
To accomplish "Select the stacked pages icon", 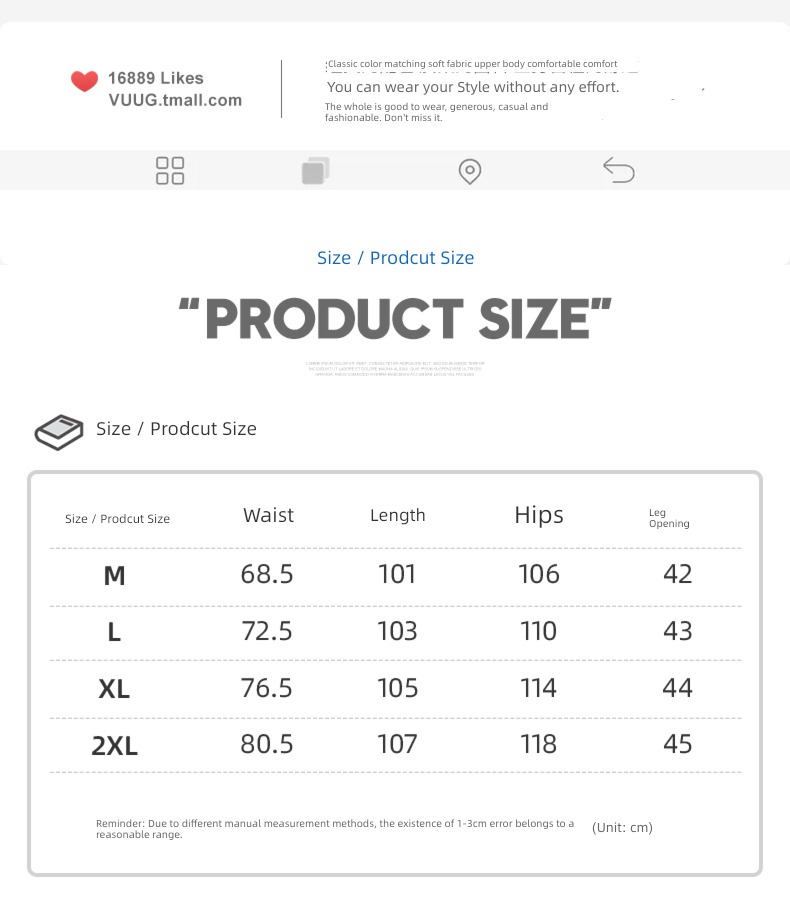I will 315,171.
